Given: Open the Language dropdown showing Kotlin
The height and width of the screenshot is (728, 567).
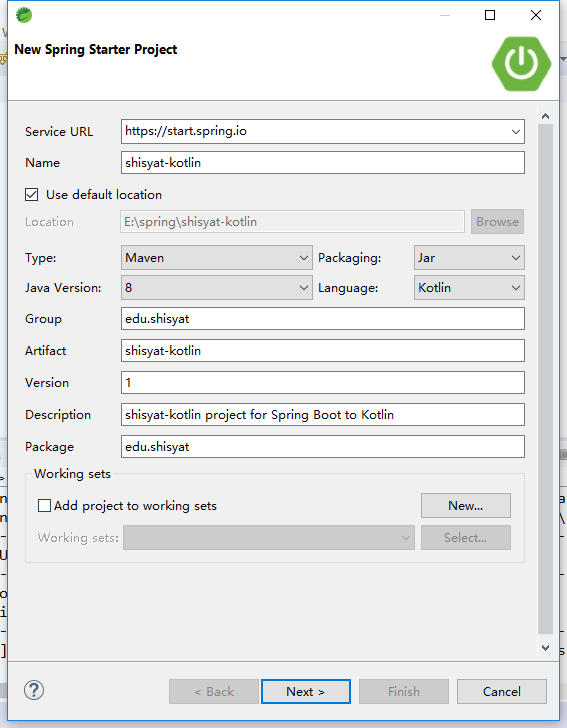Looking at the screenshot, I should [x=469, y=288].
